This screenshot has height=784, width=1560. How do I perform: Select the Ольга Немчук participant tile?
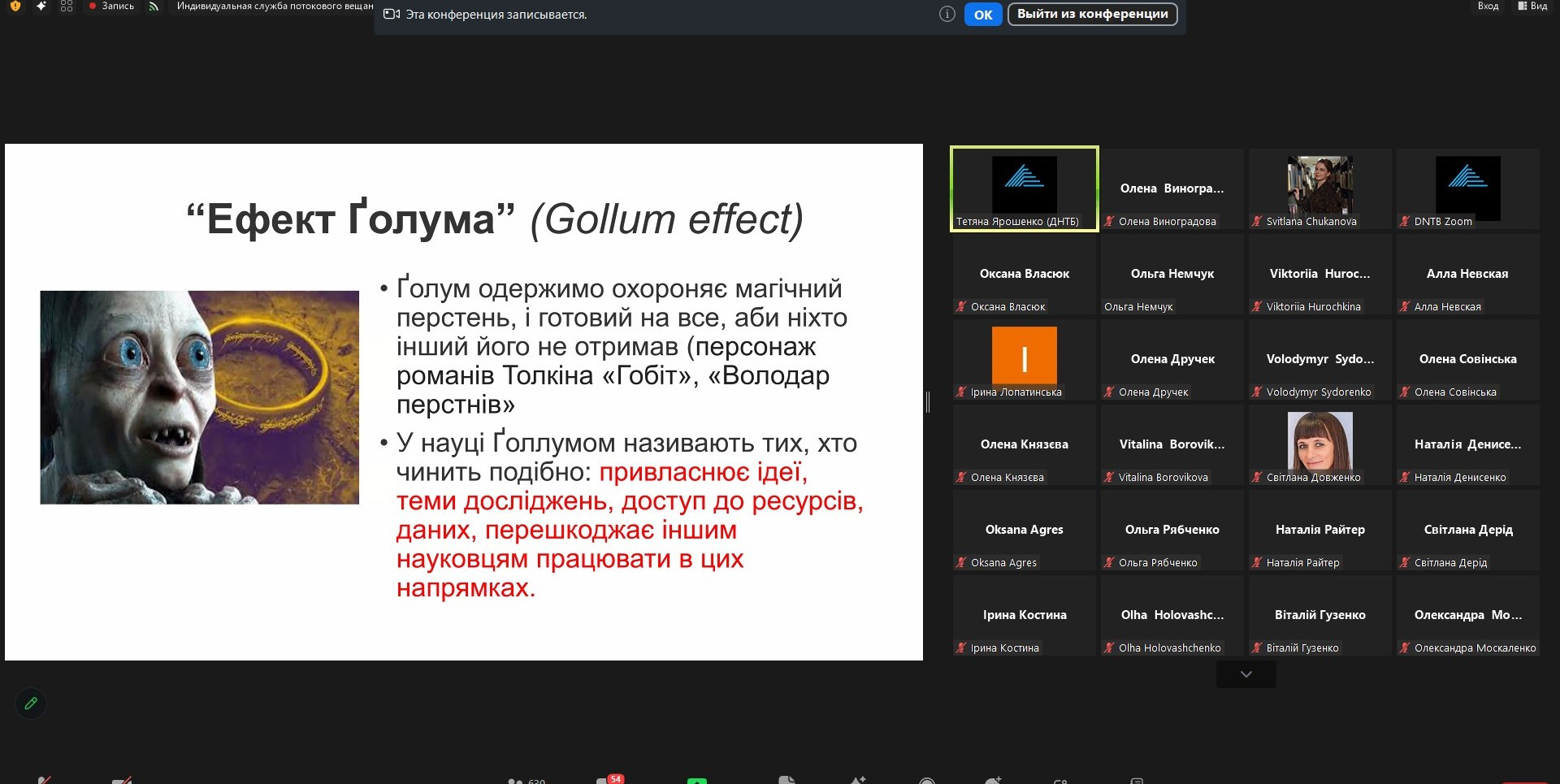pos(1172,275)
